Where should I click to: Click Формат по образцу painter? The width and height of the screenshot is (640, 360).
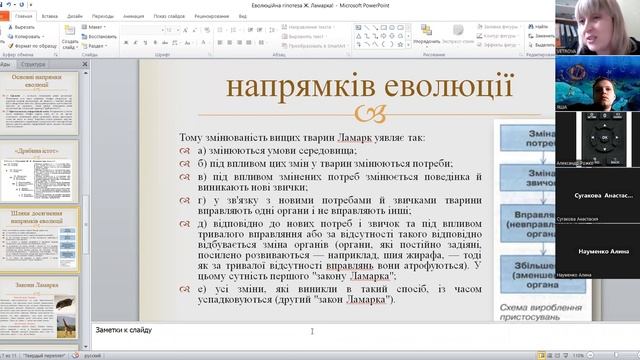tap(33, 46)
